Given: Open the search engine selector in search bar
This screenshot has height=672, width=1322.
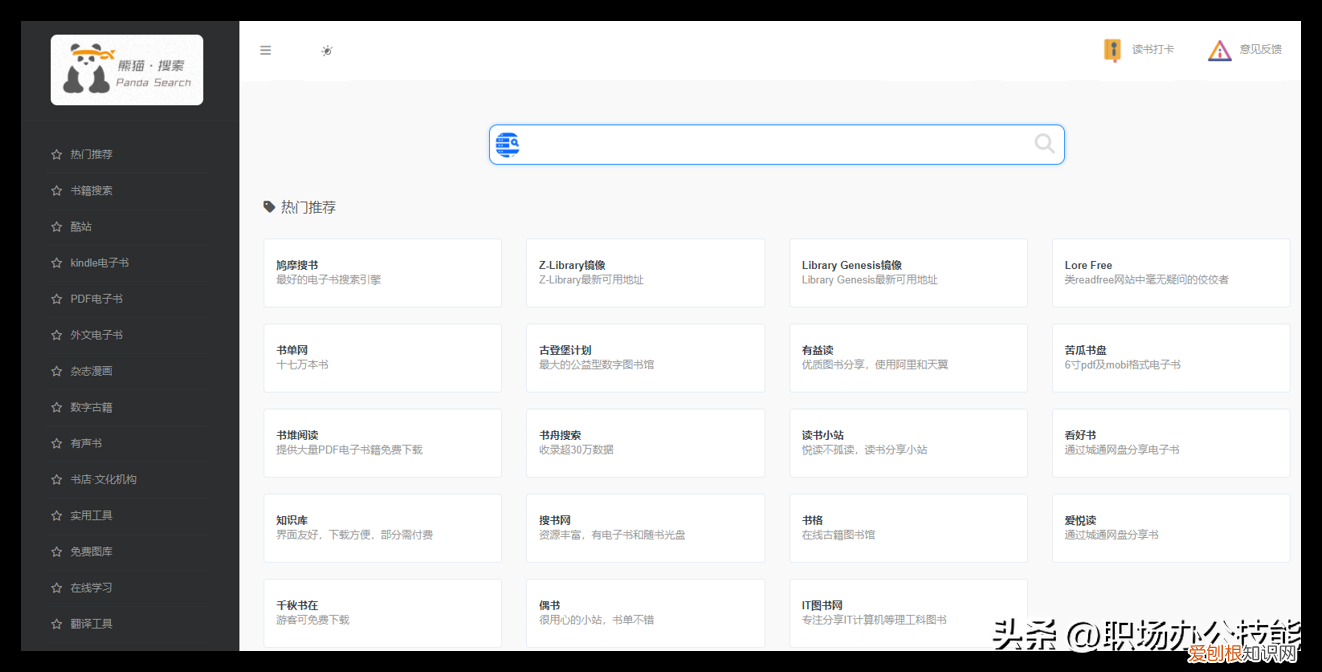Looking at the screenshot, I should coord(508,144).
